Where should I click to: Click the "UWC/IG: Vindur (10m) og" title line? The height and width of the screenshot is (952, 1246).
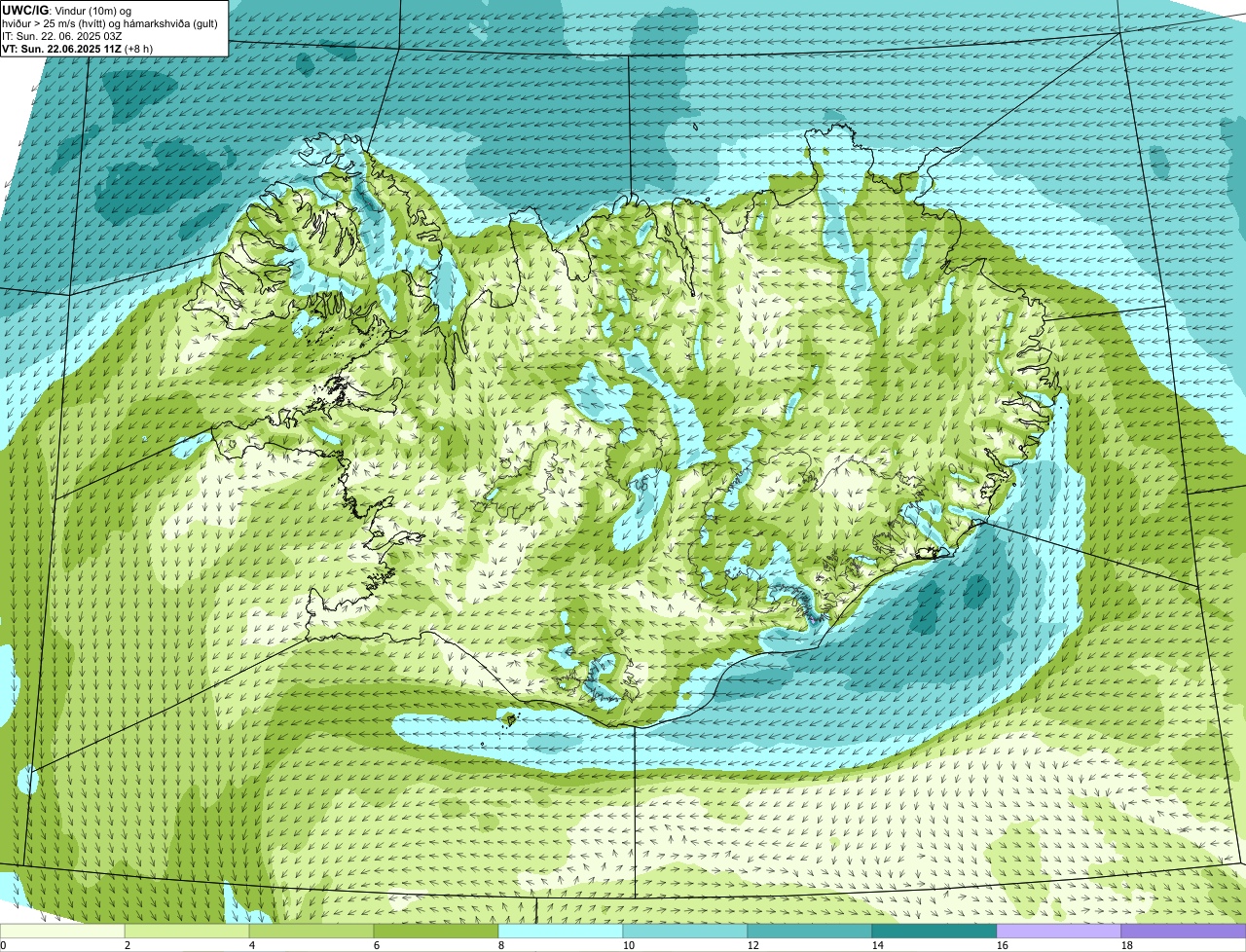pyautogui.click(x=68, y=10)
